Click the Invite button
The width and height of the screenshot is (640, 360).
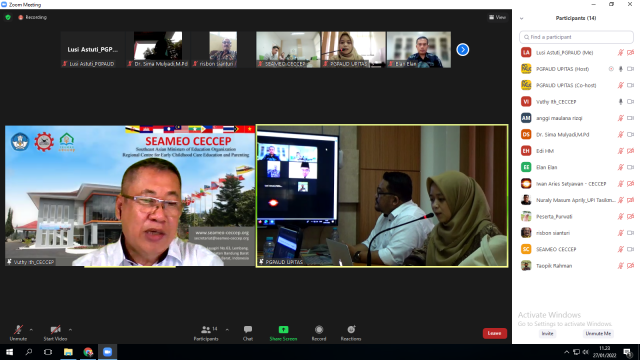coord(547,333)
